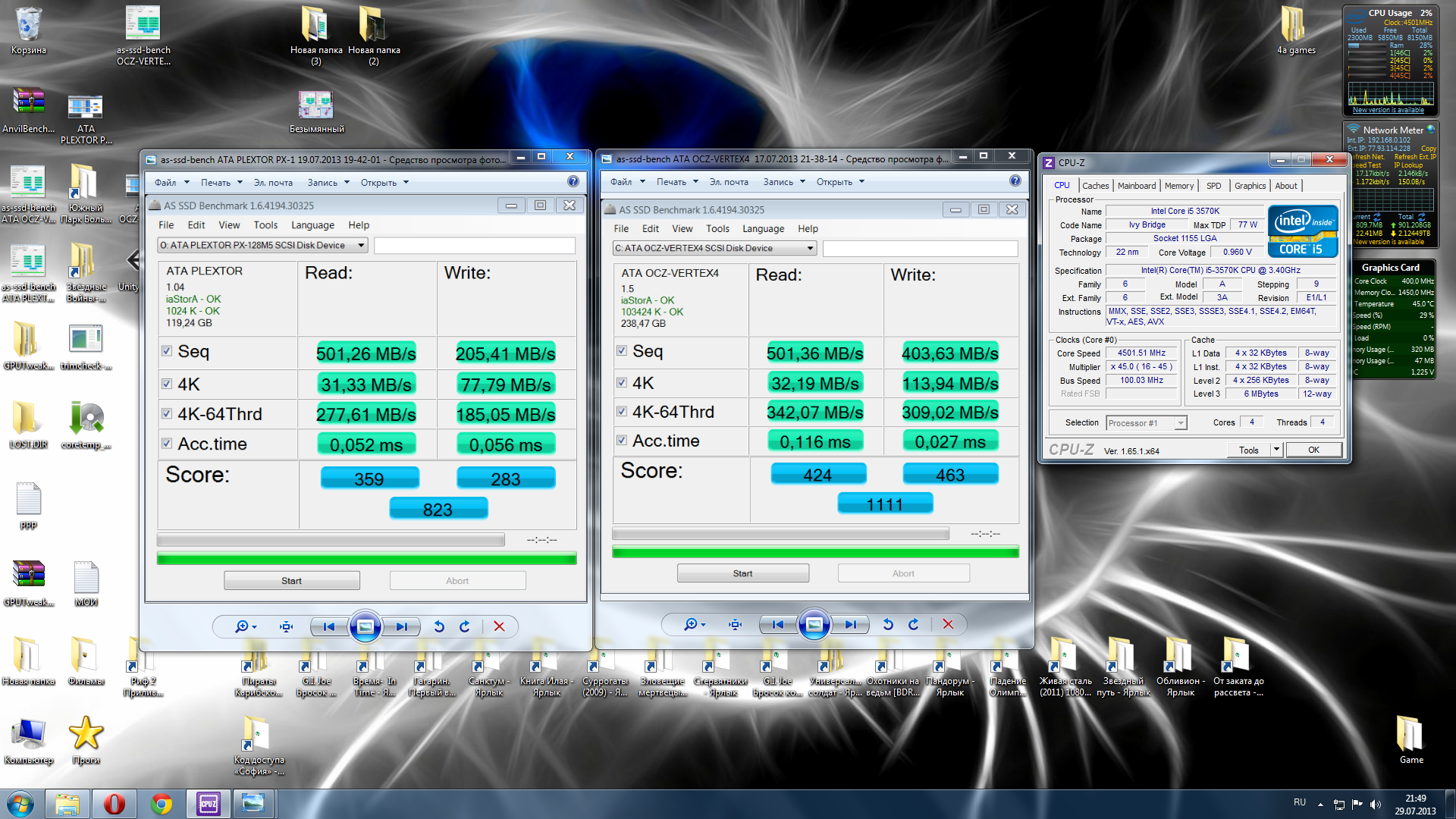The image size is (1456, 819).
Task: Uncheck the Seq test in PLEXTOR benchmark
Action: click(x=166, y=351)
